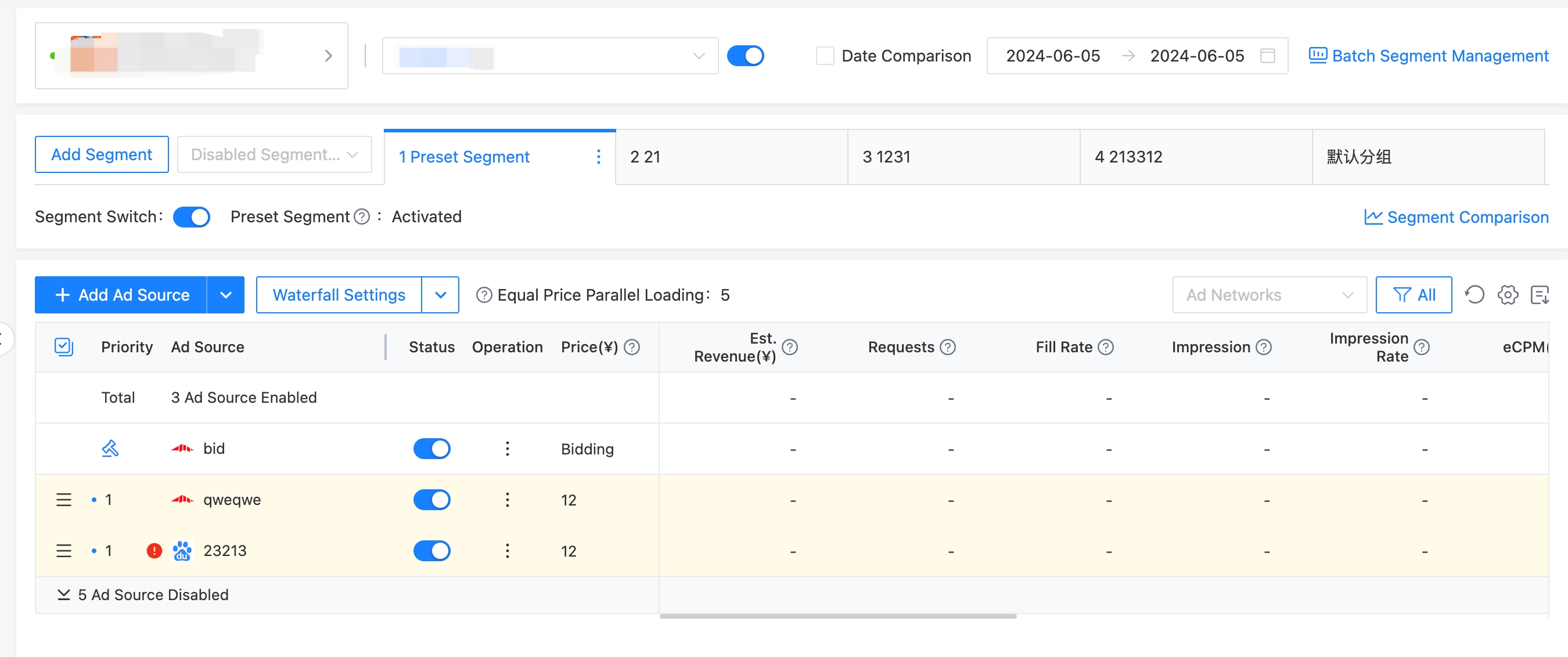1568x657 pixels.
Task: Open the Ad Networks filter dropdown
Action: [x=1268, y=295]
